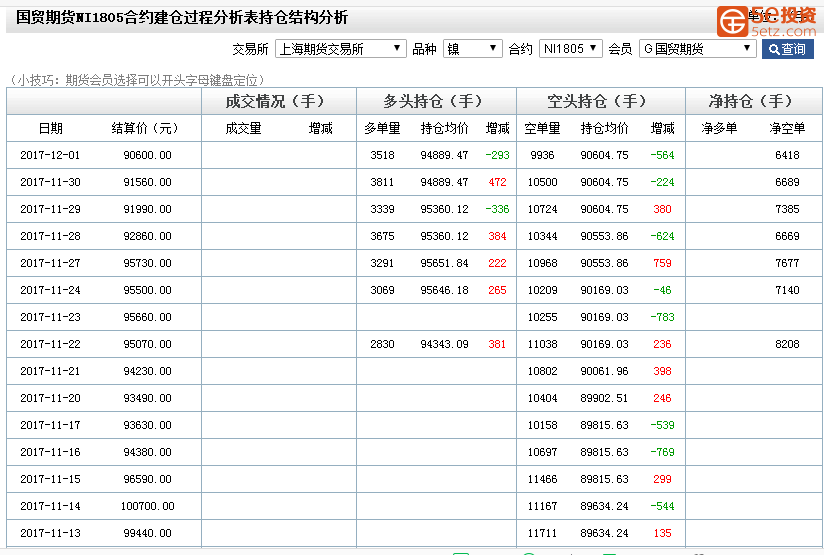Open the 合约 contract dropdown showing NI1805

tap(570, 49)
